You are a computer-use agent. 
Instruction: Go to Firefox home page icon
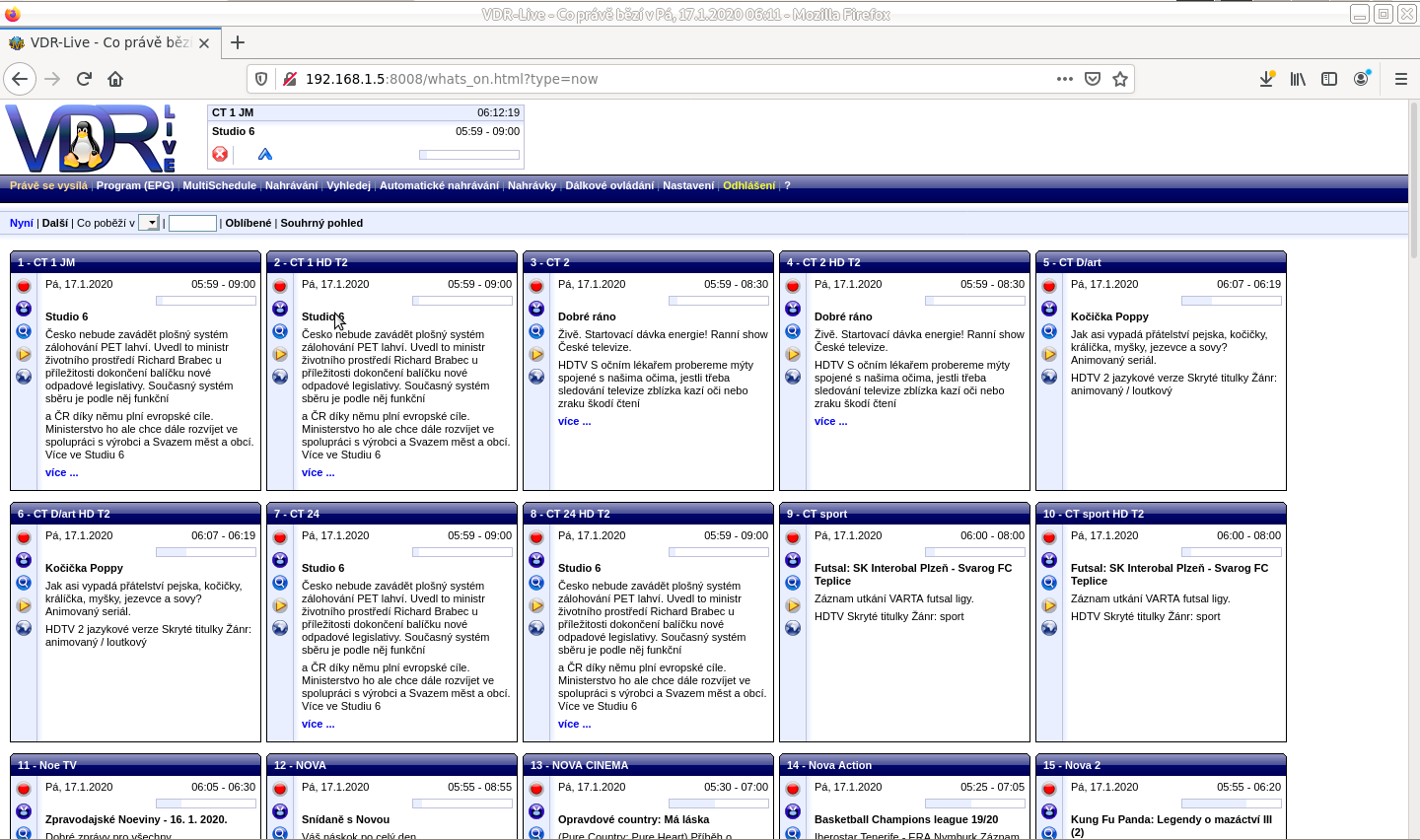click(x=115, y=79)
